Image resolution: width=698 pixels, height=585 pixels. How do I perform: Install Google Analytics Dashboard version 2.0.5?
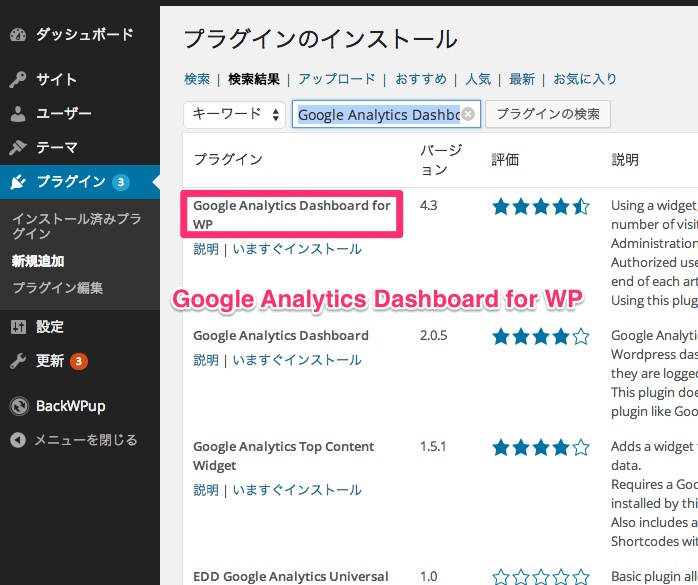point(297,360)
